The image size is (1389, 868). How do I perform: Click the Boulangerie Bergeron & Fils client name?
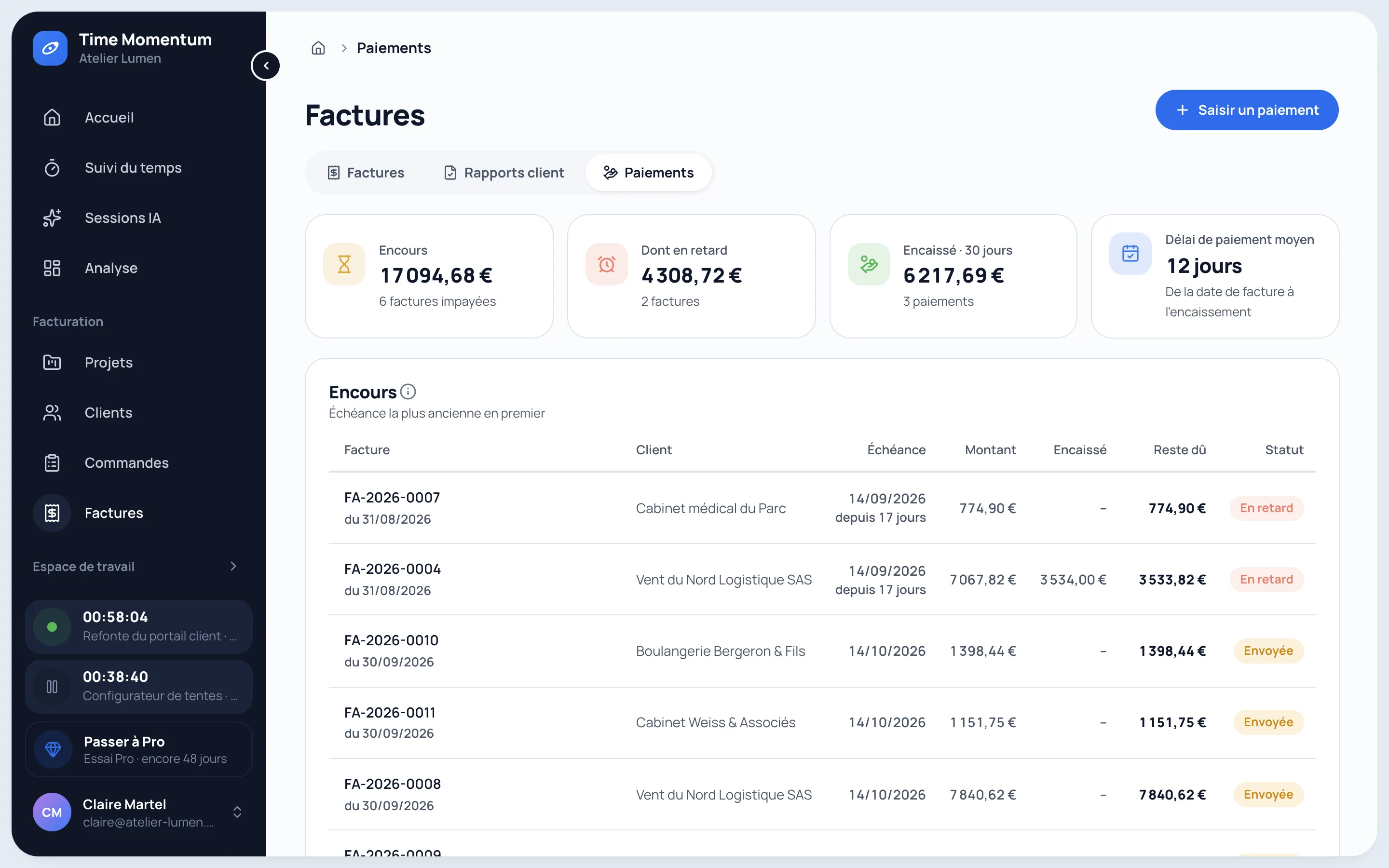[x=721, y=651]
